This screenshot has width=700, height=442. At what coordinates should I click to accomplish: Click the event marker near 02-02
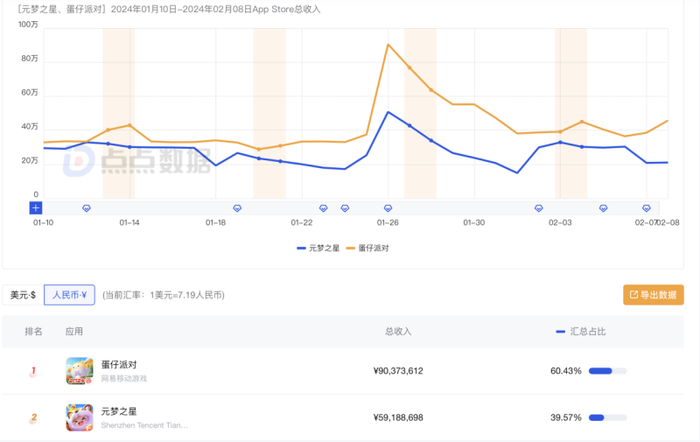pyautogui.click(x=539, y=208)
